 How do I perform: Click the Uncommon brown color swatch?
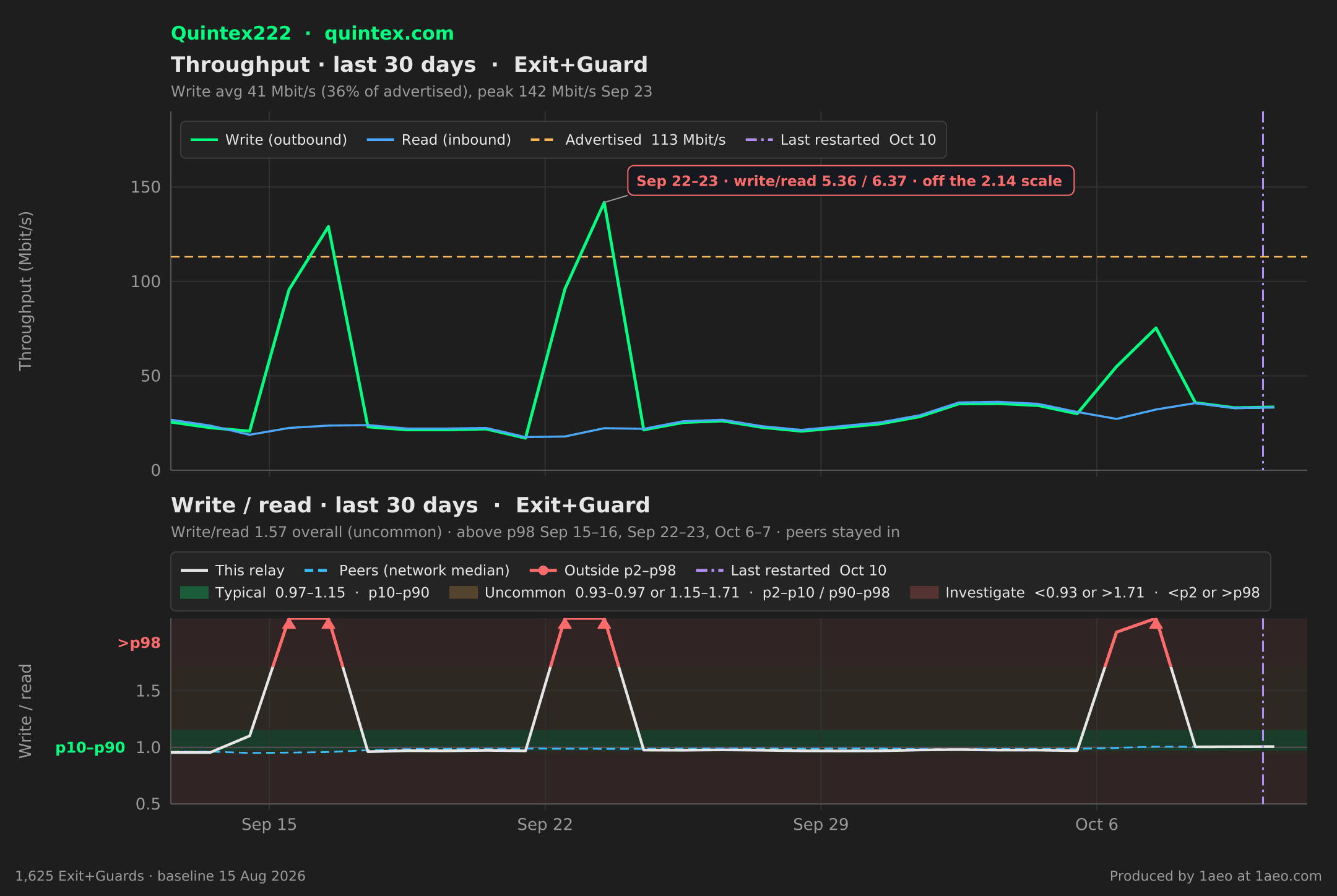click(463, 593)
